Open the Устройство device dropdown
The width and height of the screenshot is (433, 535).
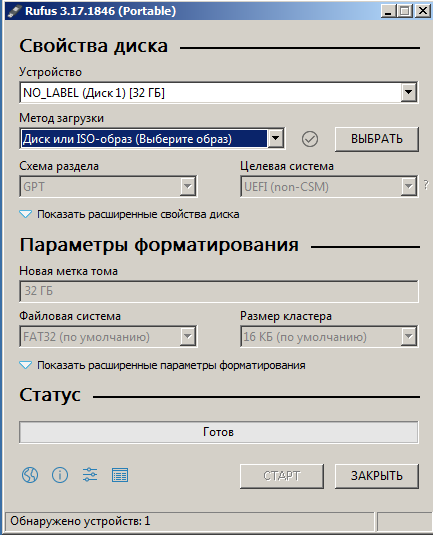tap(218, 92)
